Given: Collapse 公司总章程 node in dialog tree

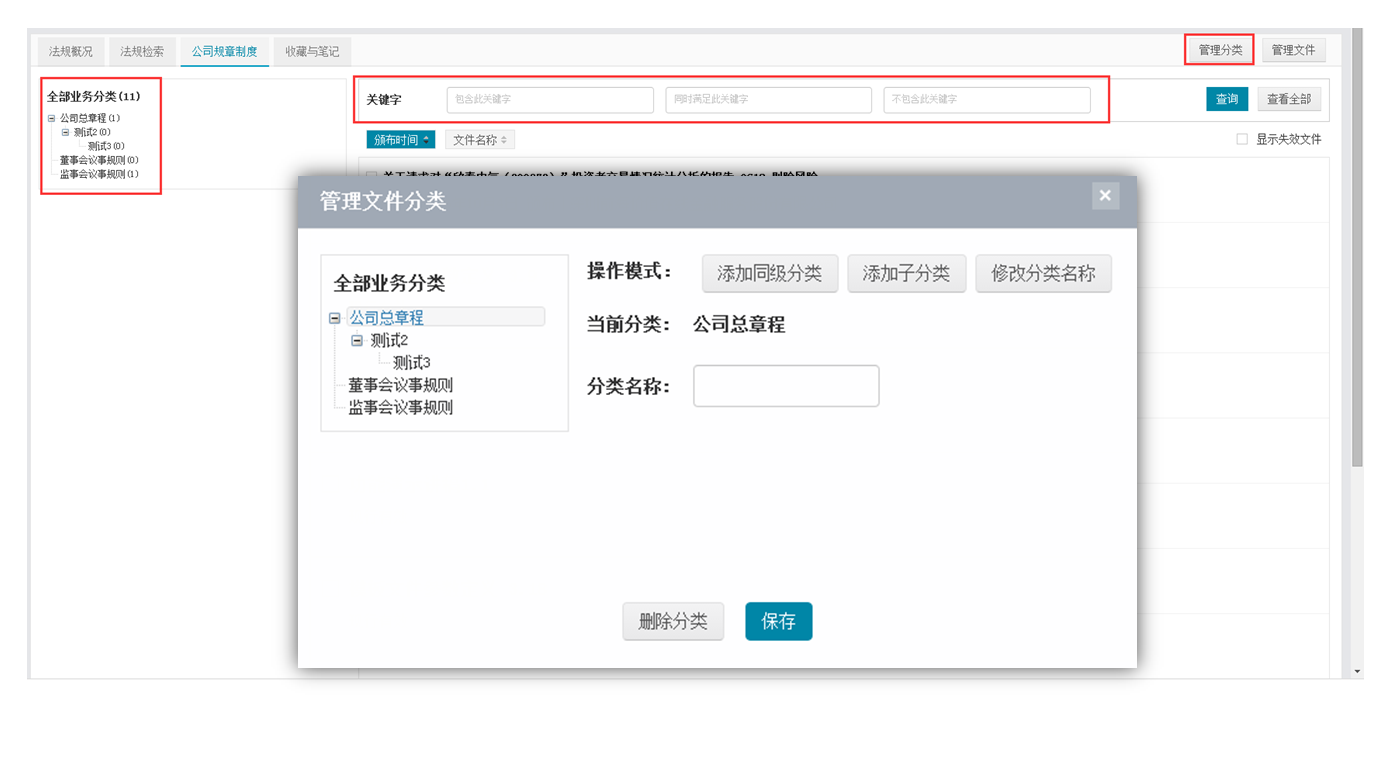Looking at the screenshot, I should click(335, 319).
